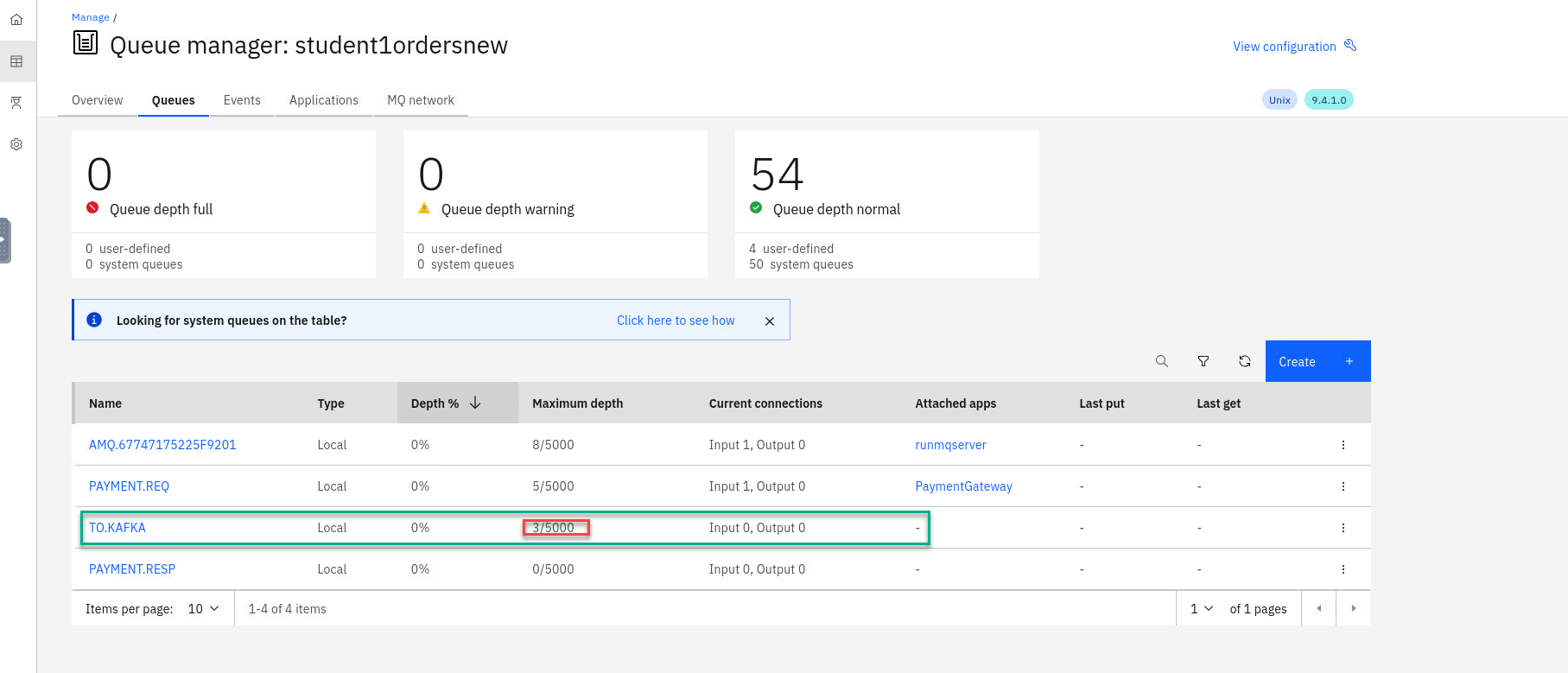Click the search icon above queue table
The image size is (1568, 673).
pos(1162,361)
